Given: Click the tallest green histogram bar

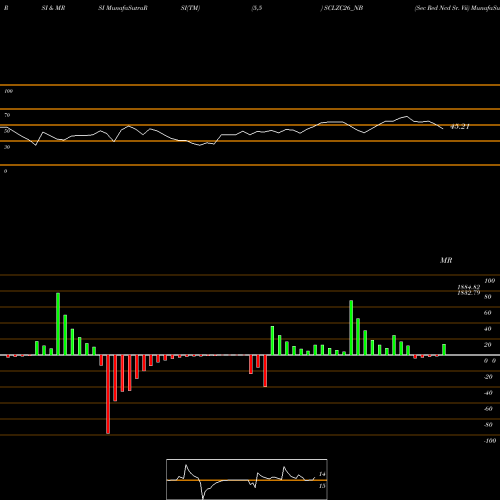Looking at the screenshot, I should click(x=58, y=324).
